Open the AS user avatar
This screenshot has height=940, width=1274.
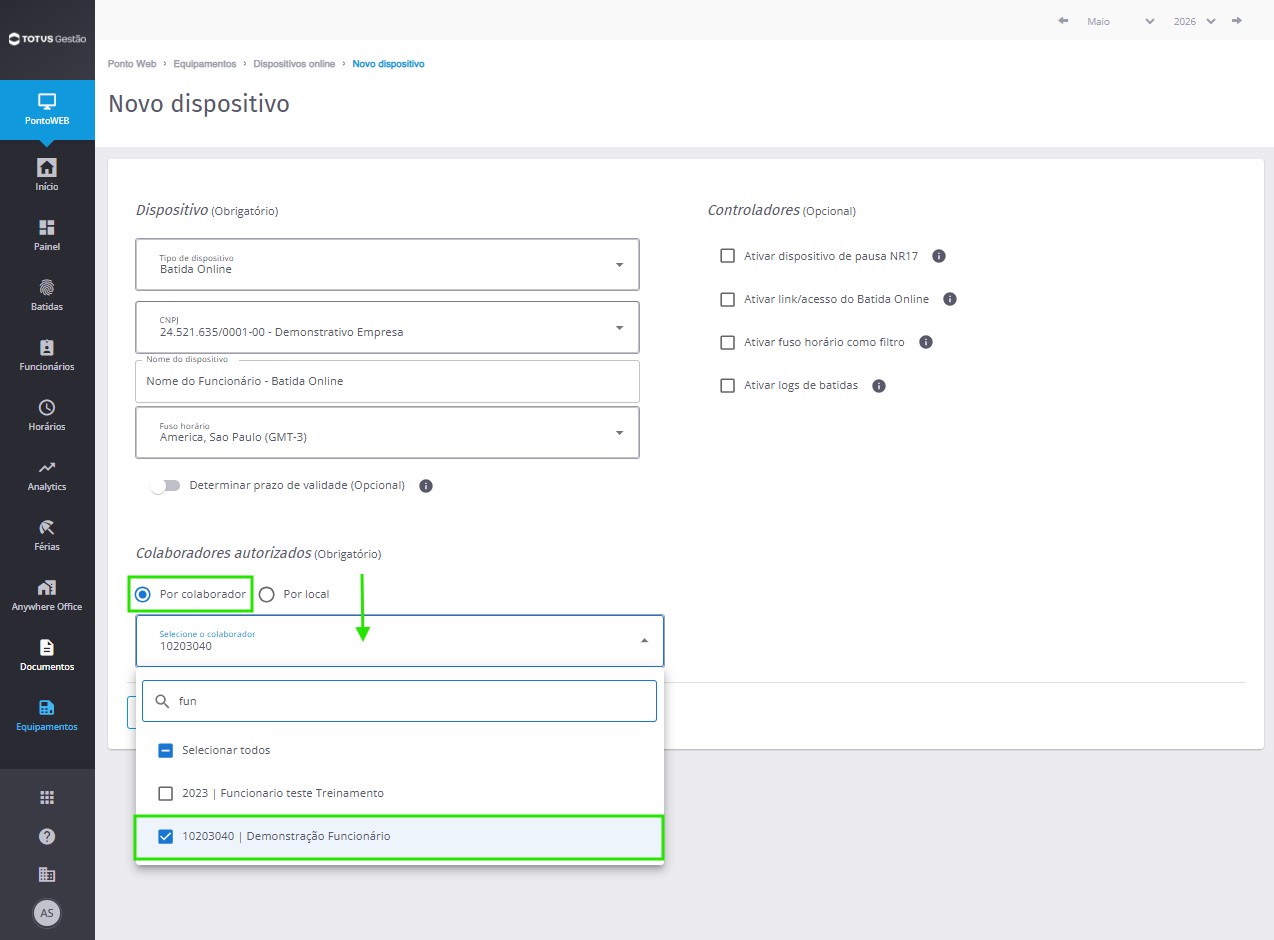[x=47, y=912]
